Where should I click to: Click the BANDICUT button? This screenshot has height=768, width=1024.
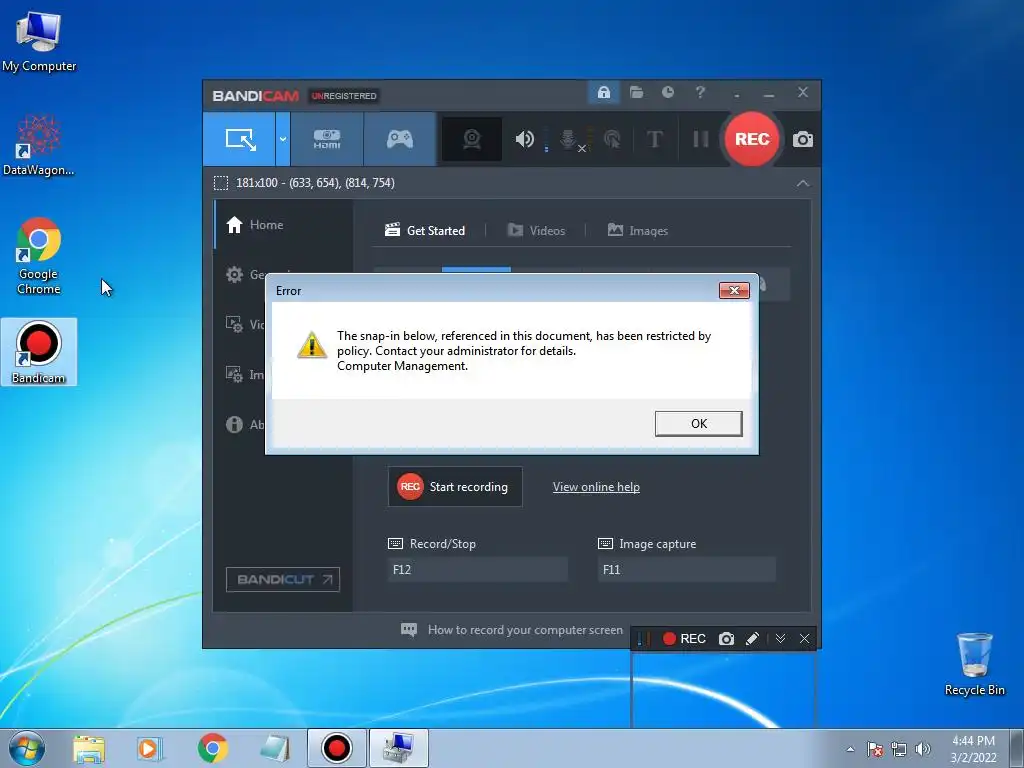coord(283,579)
